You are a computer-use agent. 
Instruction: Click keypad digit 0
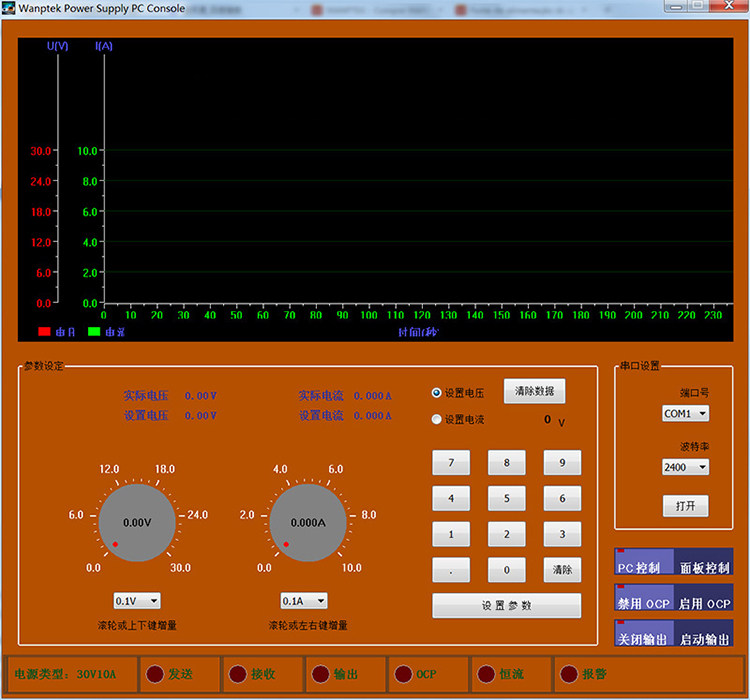507,570
